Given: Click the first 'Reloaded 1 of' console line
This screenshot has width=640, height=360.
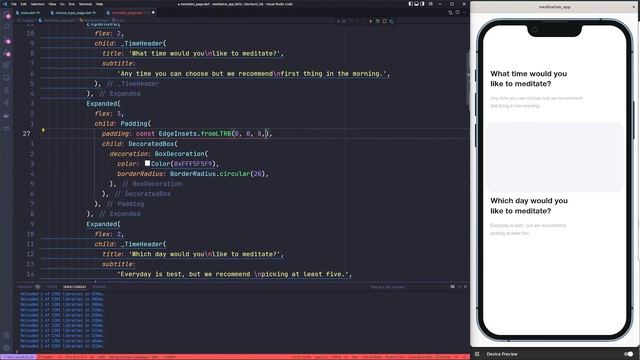Looking at the screenshot, I should point(62,294).
